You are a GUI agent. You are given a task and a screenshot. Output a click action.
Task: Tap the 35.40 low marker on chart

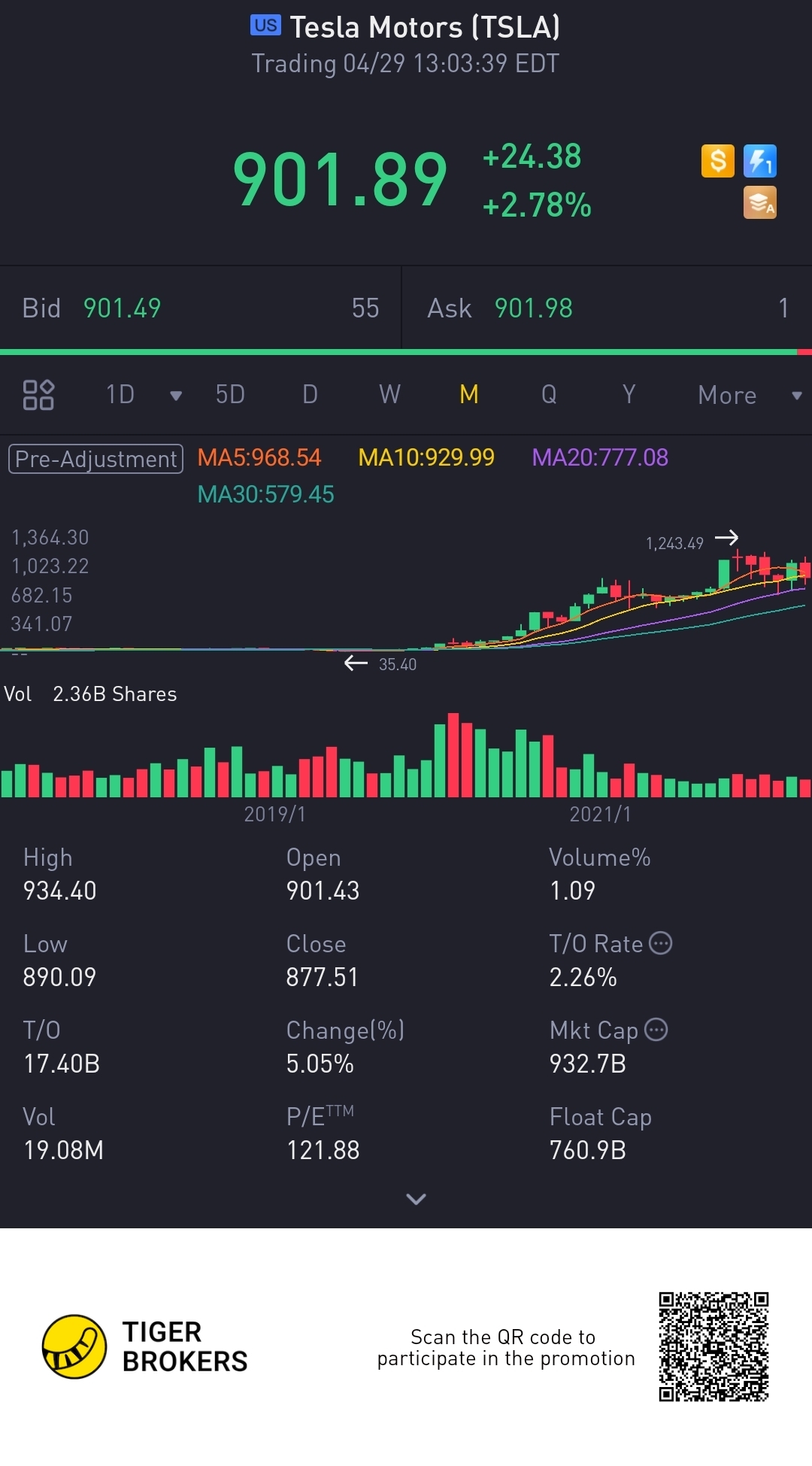(x=397, y=664)
